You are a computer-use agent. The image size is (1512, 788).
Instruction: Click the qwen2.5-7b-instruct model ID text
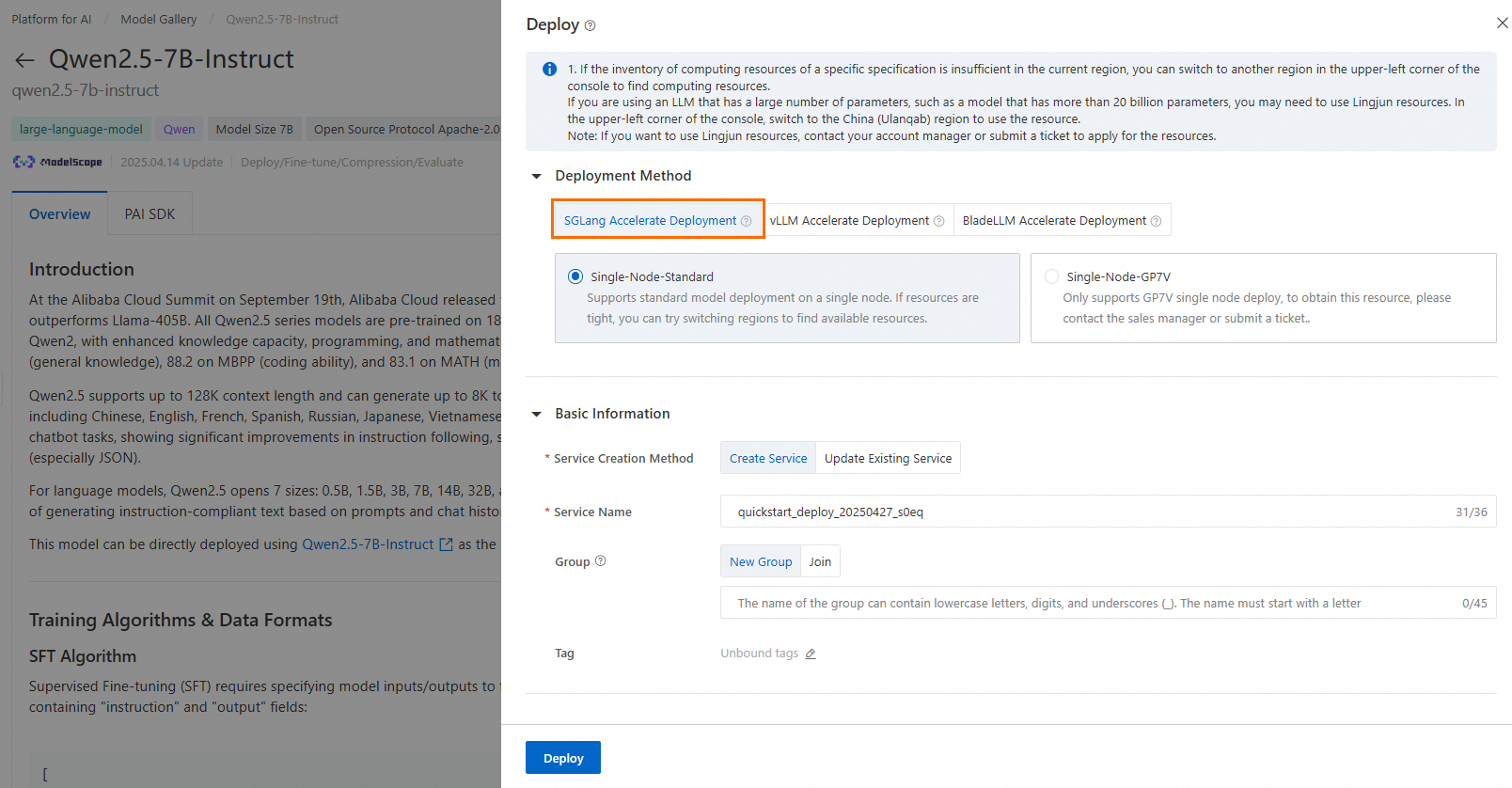pyautogui.click(x=86, y=90)
